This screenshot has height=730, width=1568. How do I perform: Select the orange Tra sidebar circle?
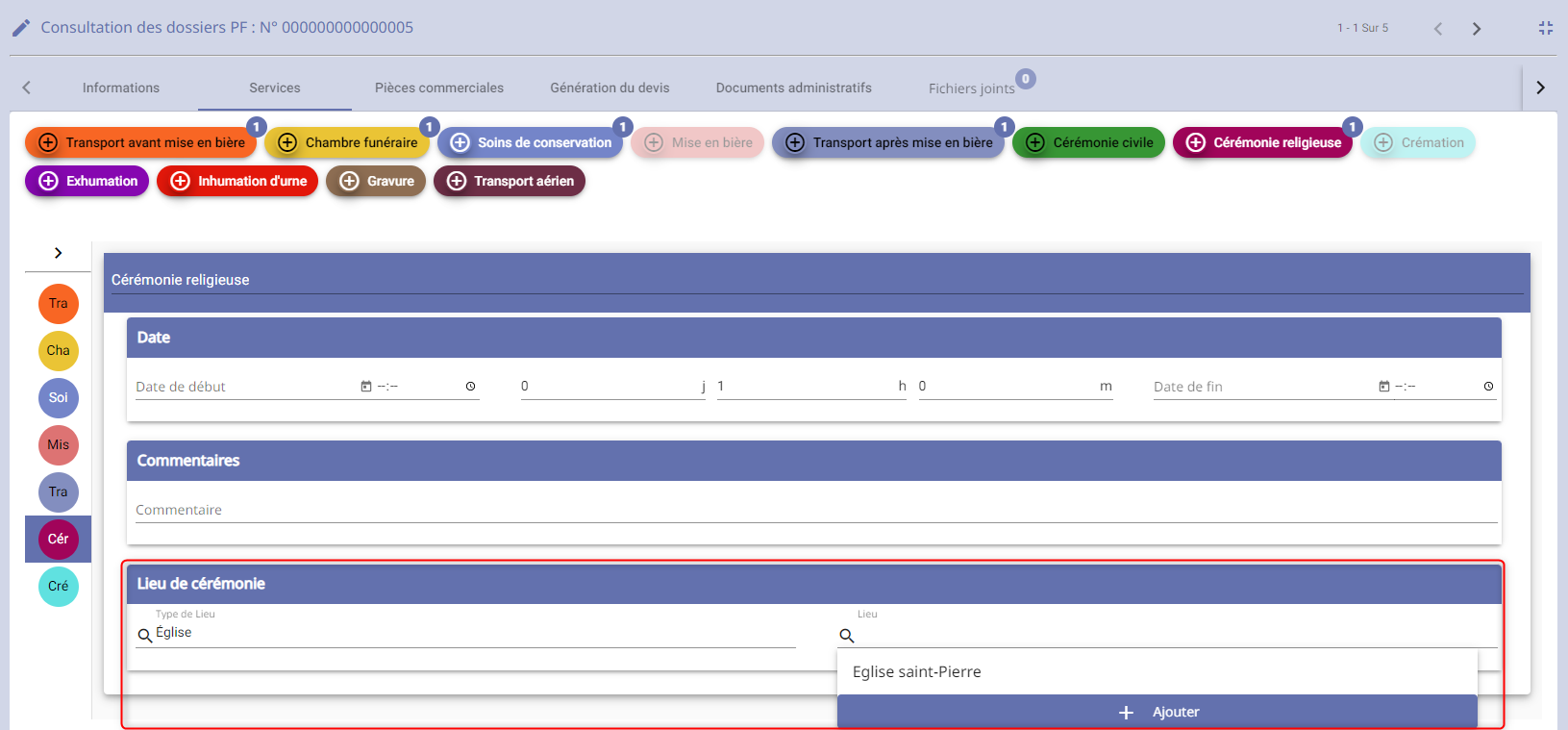coord(59,304)
